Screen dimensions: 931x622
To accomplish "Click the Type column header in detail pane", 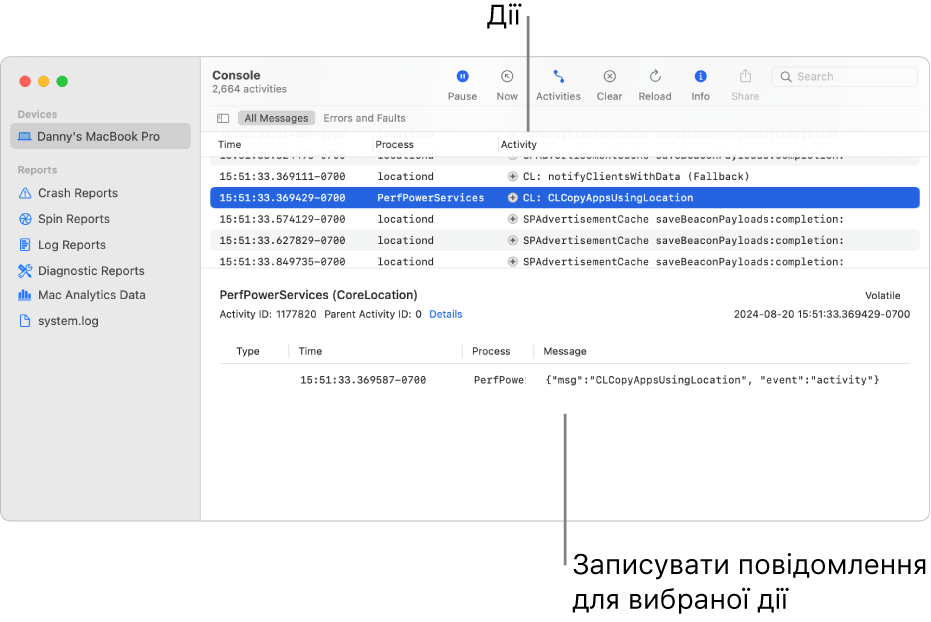I will click(x=248, y=351).
